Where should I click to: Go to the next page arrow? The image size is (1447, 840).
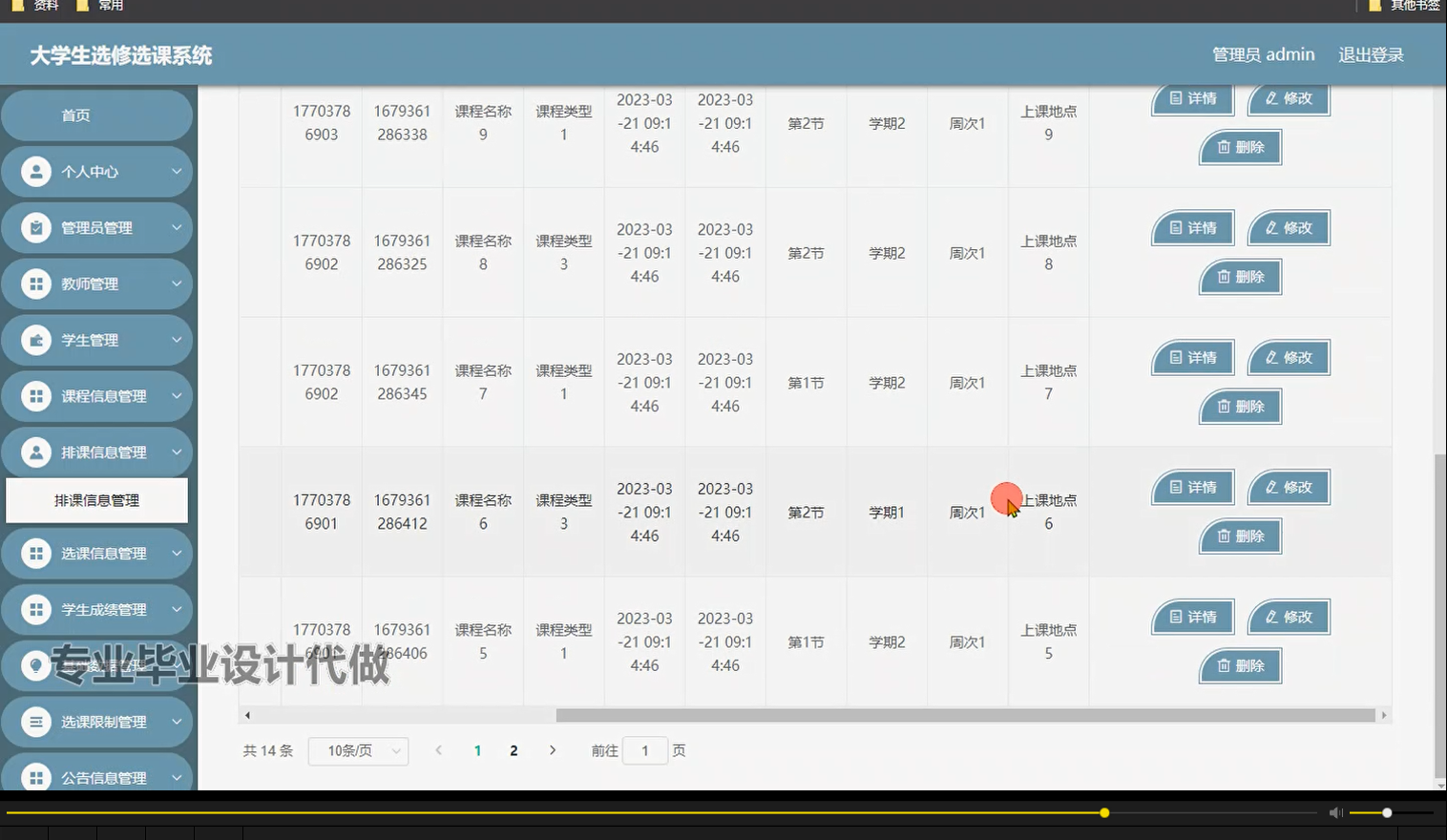[x=553, y=750]
